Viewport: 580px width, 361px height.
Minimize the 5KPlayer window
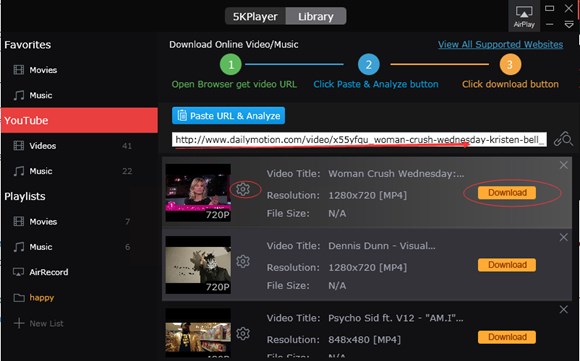(x=550, y=25)
